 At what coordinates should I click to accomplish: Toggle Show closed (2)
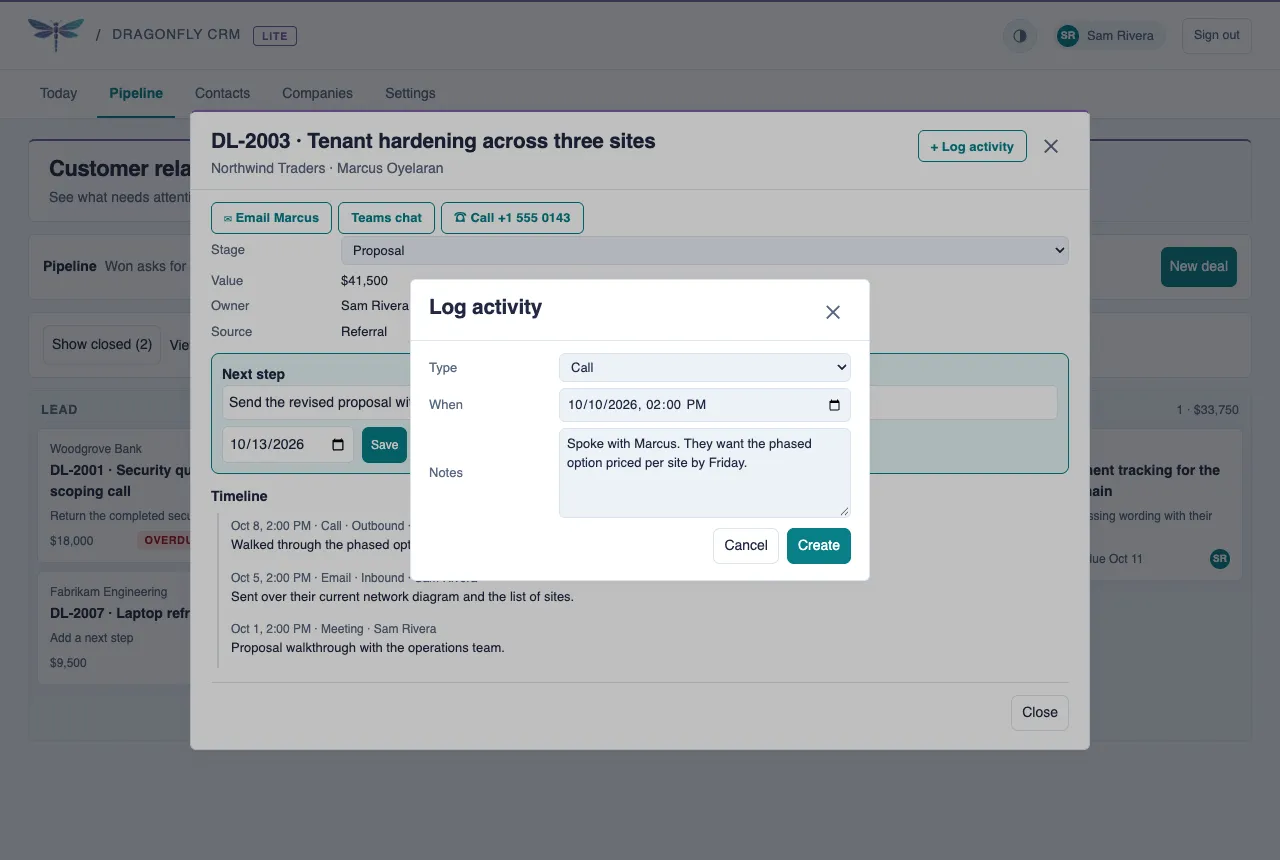click(x=102, y=345)
